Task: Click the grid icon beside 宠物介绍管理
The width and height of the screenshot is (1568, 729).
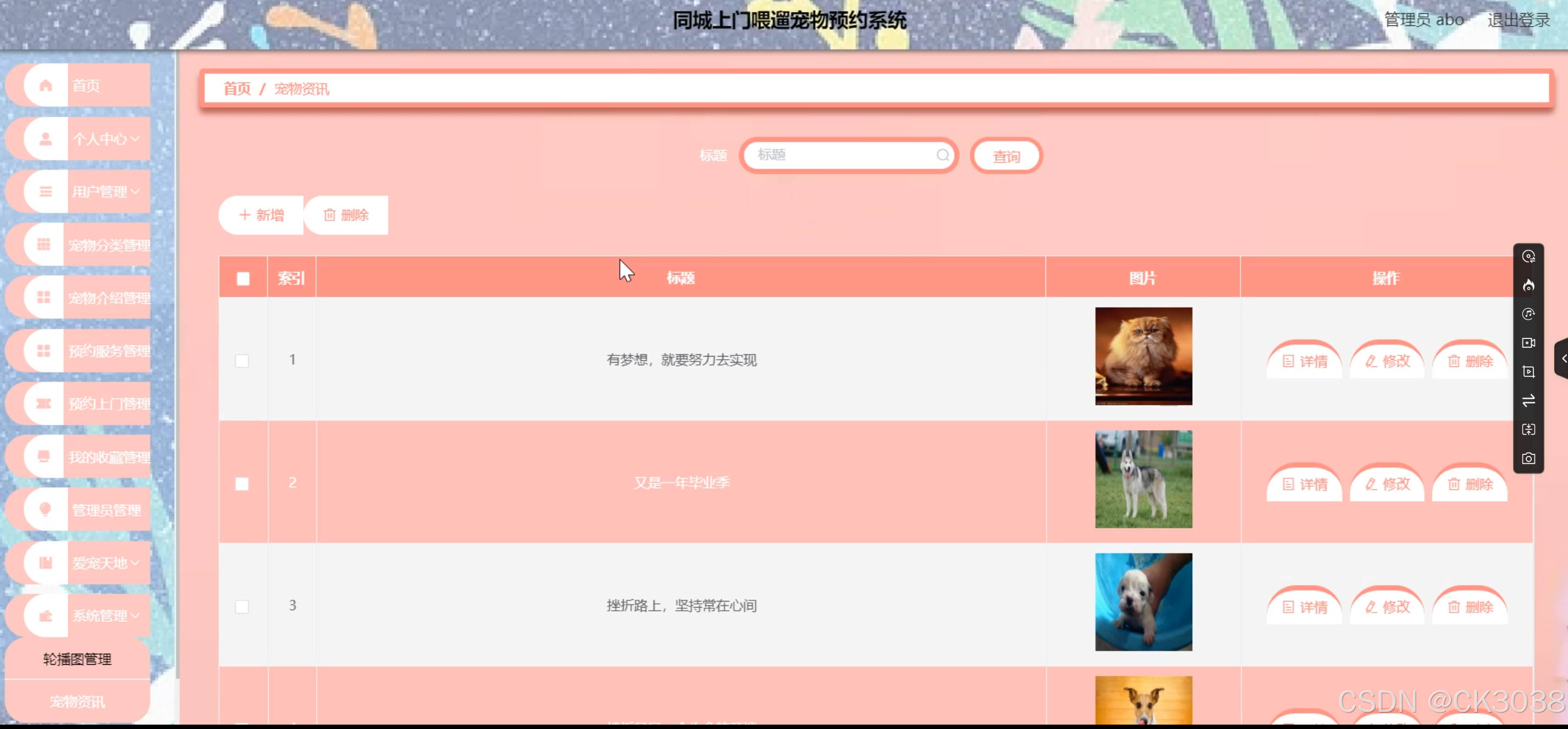Action: [44, 298]
